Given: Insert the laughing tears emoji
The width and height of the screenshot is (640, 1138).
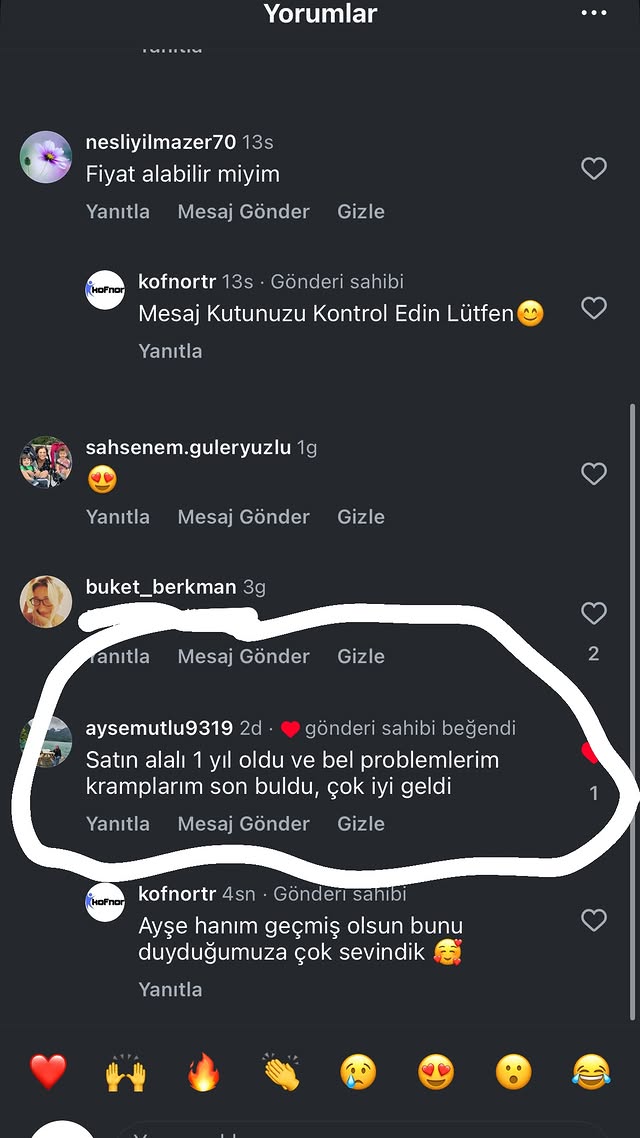Looking at the screenshot, I should (591, 1073).
